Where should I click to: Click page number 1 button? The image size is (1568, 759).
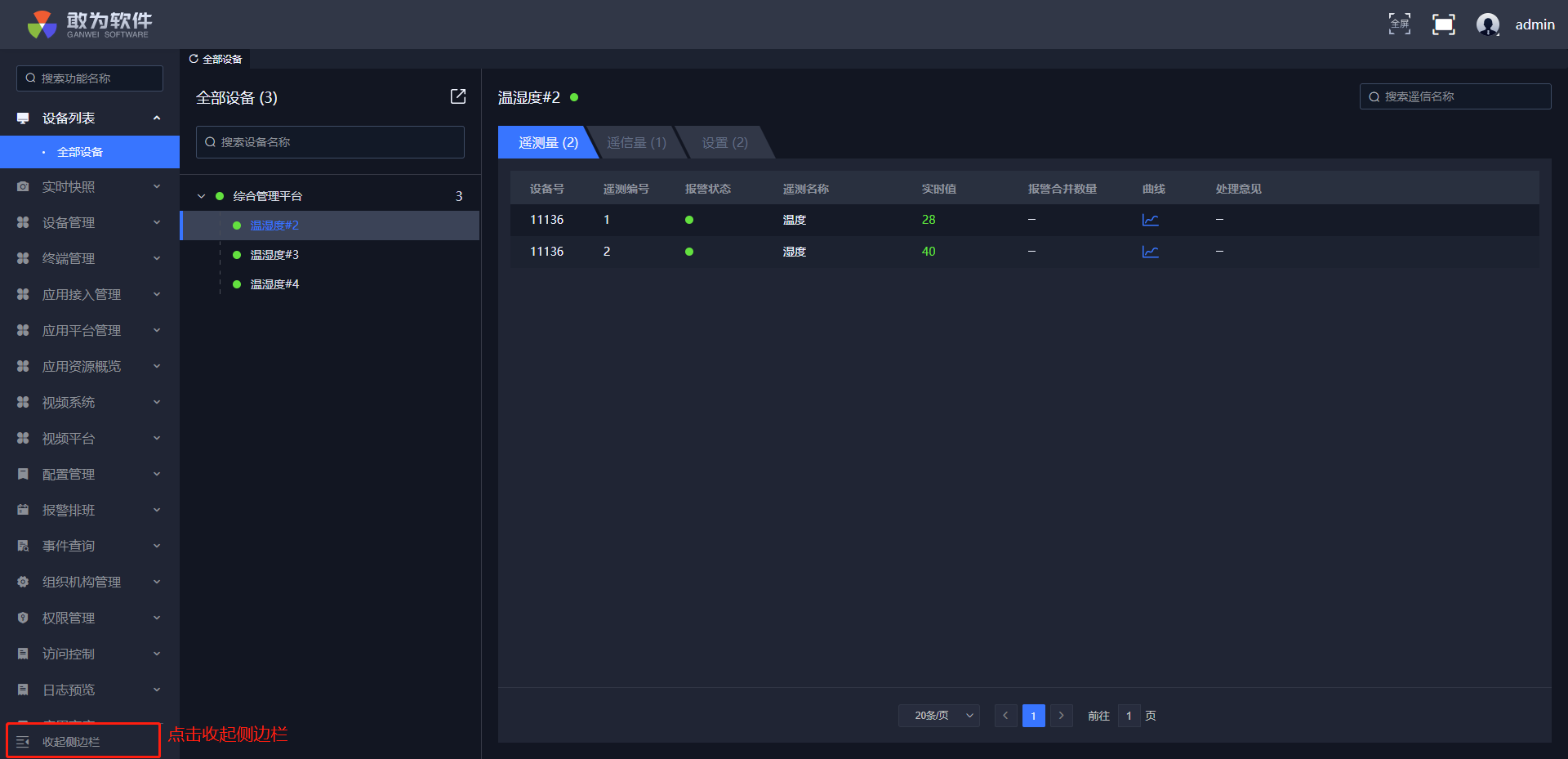(1033, 716)
